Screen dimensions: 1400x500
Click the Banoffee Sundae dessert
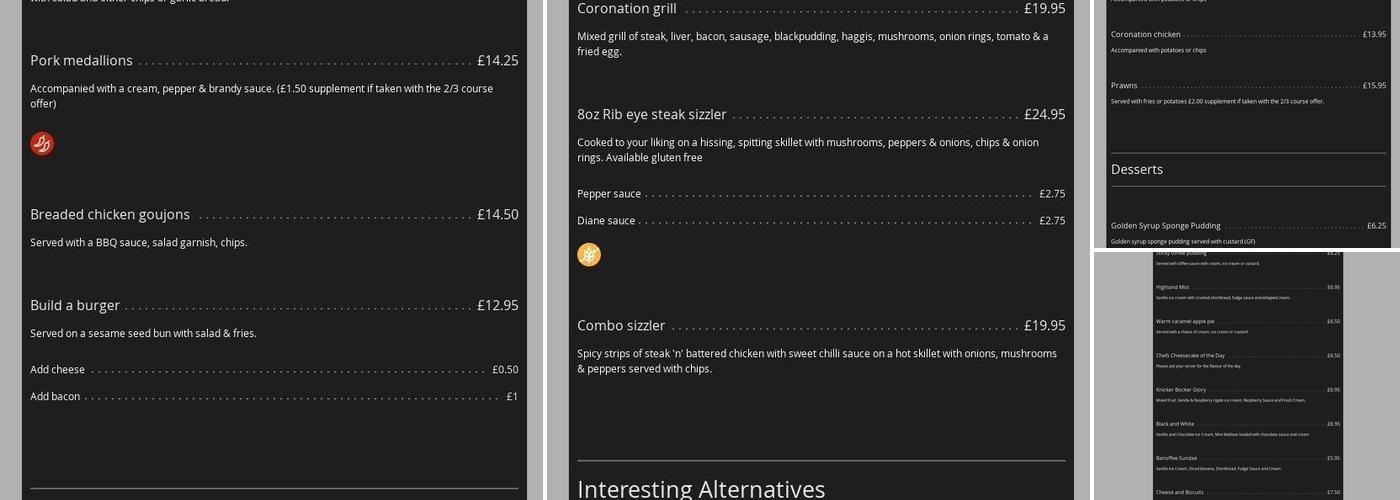pyautogui.click(x=1176, y=458)
